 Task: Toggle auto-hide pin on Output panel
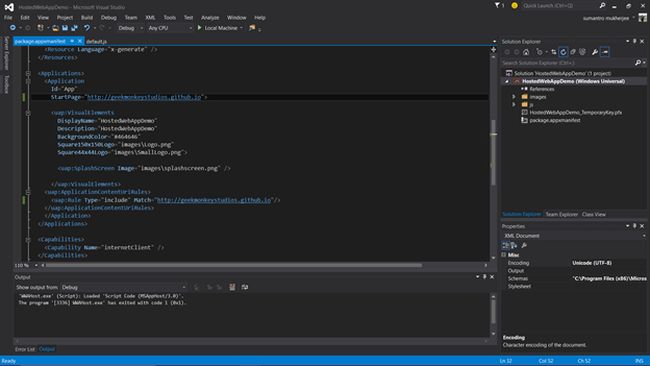[x=485, y=276]
